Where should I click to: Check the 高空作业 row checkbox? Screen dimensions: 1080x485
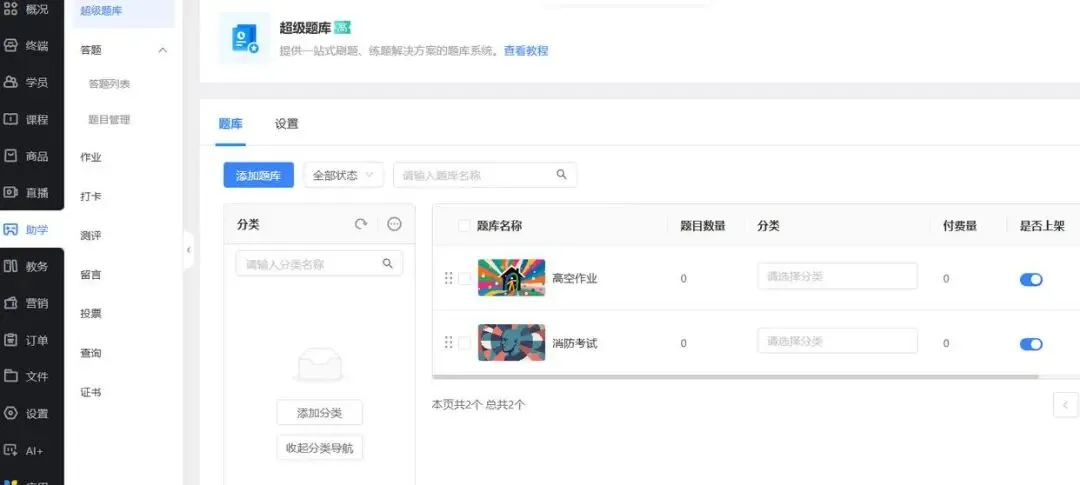click(x=465, y=278)
